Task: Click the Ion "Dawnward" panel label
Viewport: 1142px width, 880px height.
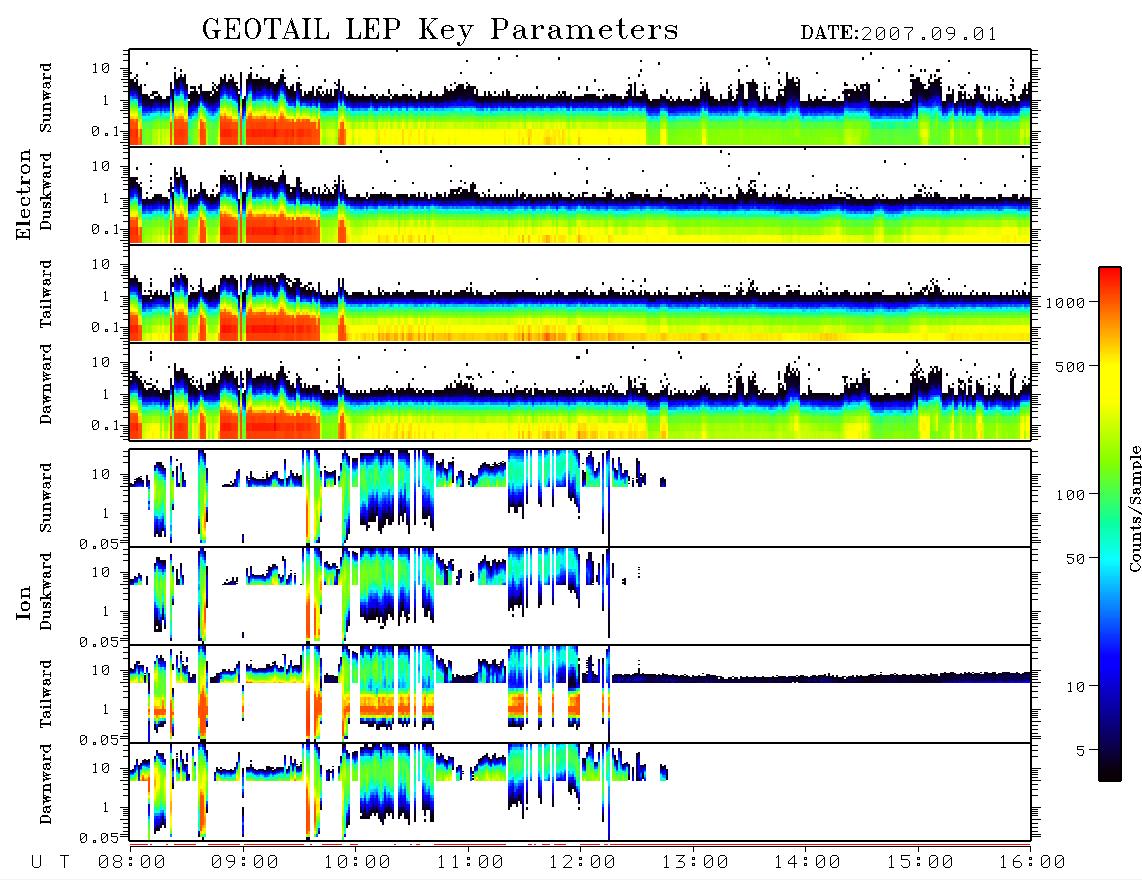Action: (x=45, y=784)
